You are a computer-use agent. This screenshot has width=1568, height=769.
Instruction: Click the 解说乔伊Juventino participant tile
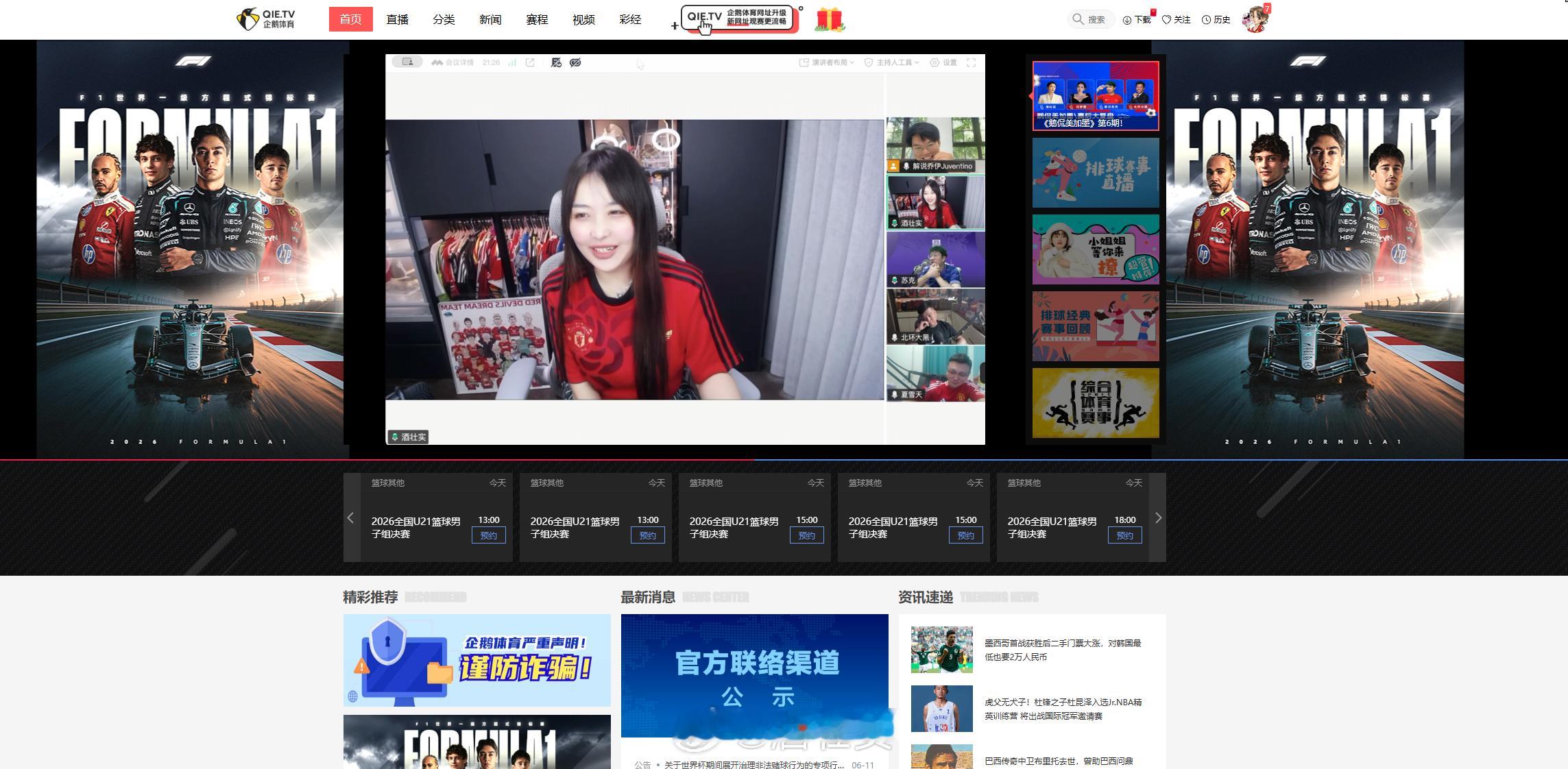[x=935, y=145]
